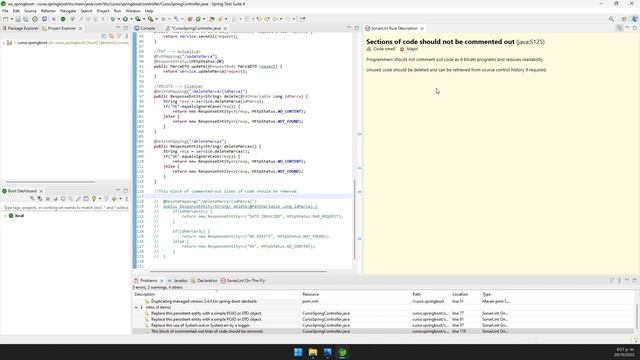
Task: Click the editor horizontal scrollbar
Action: point(238,271)
